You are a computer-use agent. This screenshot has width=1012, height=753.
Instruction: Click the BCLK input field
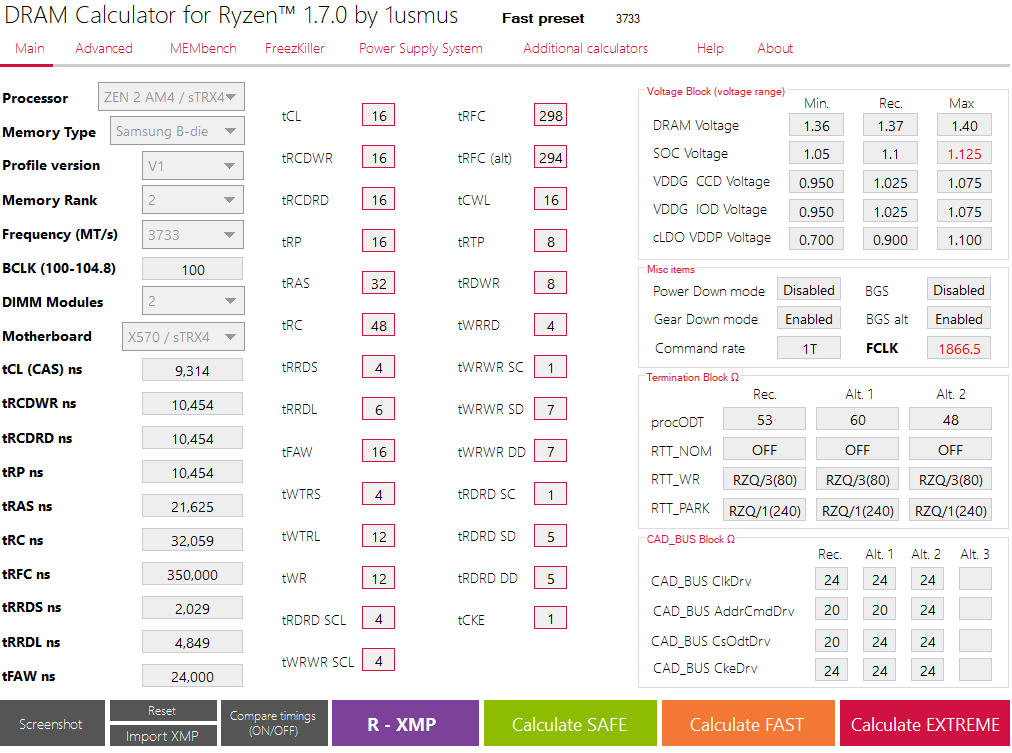tap(192, 269)
